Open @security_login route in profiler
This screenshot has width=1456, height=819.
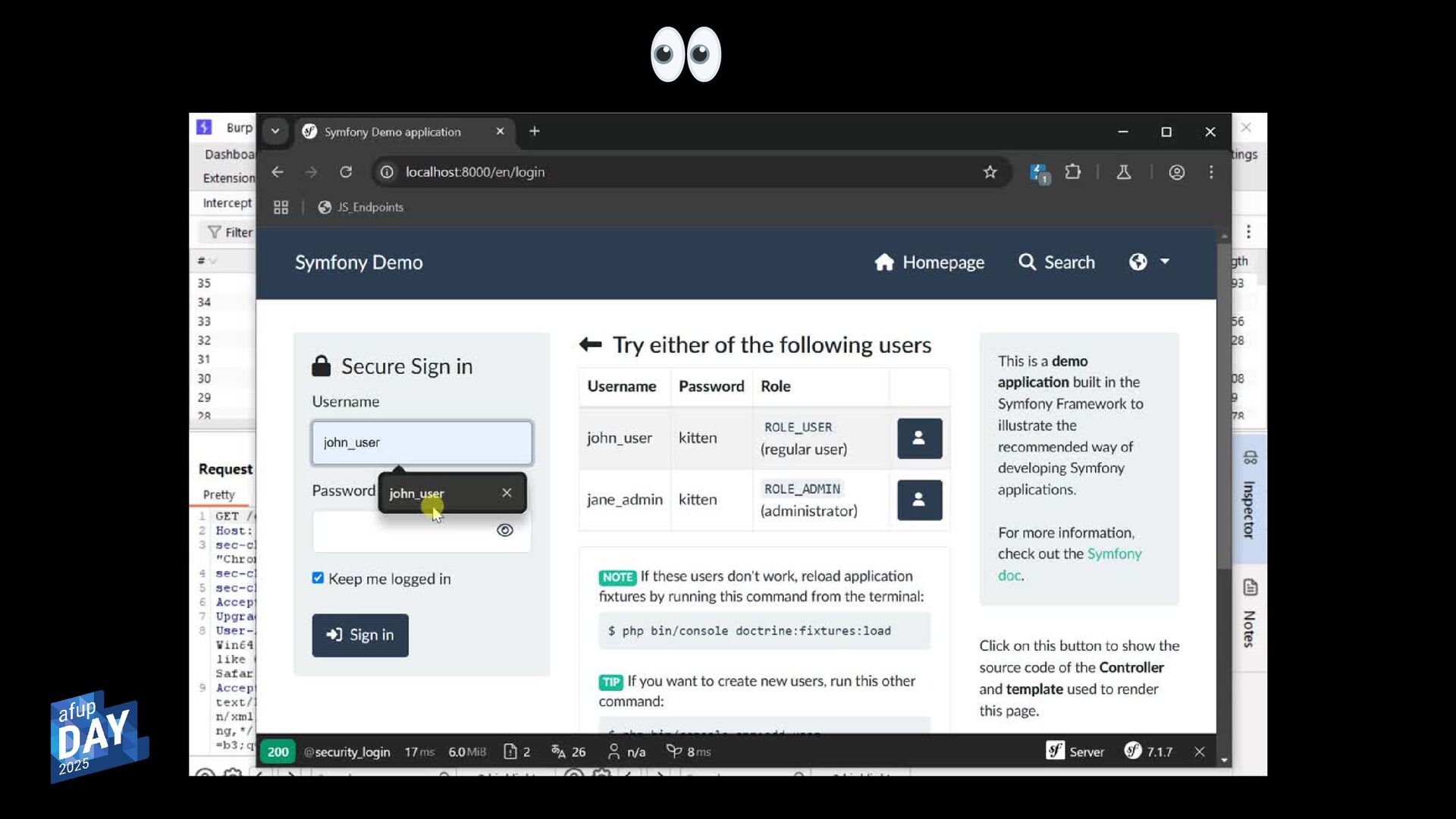click(x=347, y=752)
